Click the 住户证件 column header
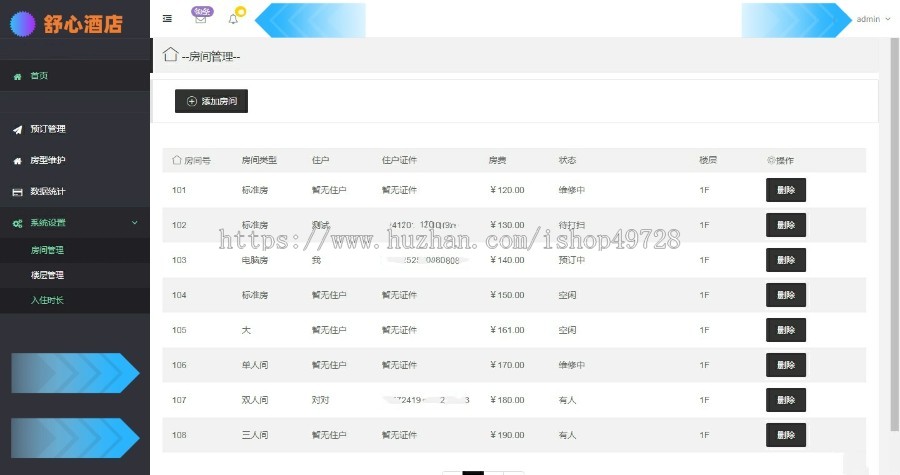900x475 pixels. pyautogui.click(x=399, y=160)
